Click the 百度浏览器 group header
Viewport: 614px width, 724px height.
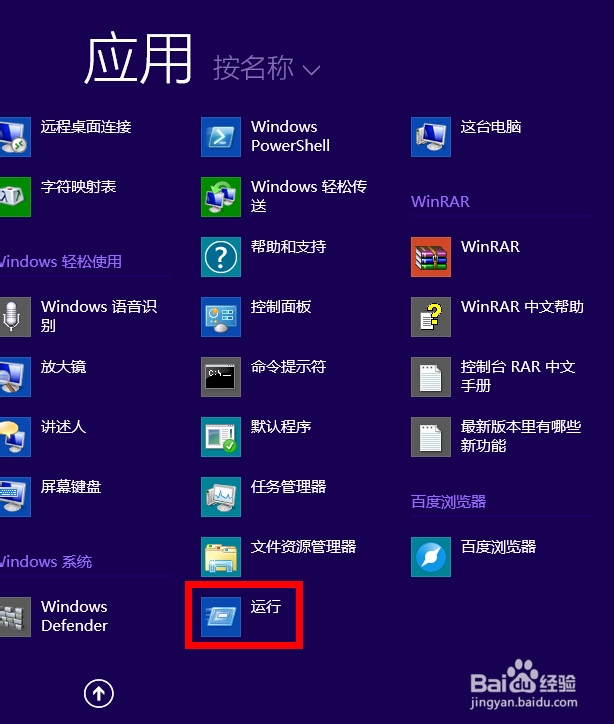[x=448, y=501]
